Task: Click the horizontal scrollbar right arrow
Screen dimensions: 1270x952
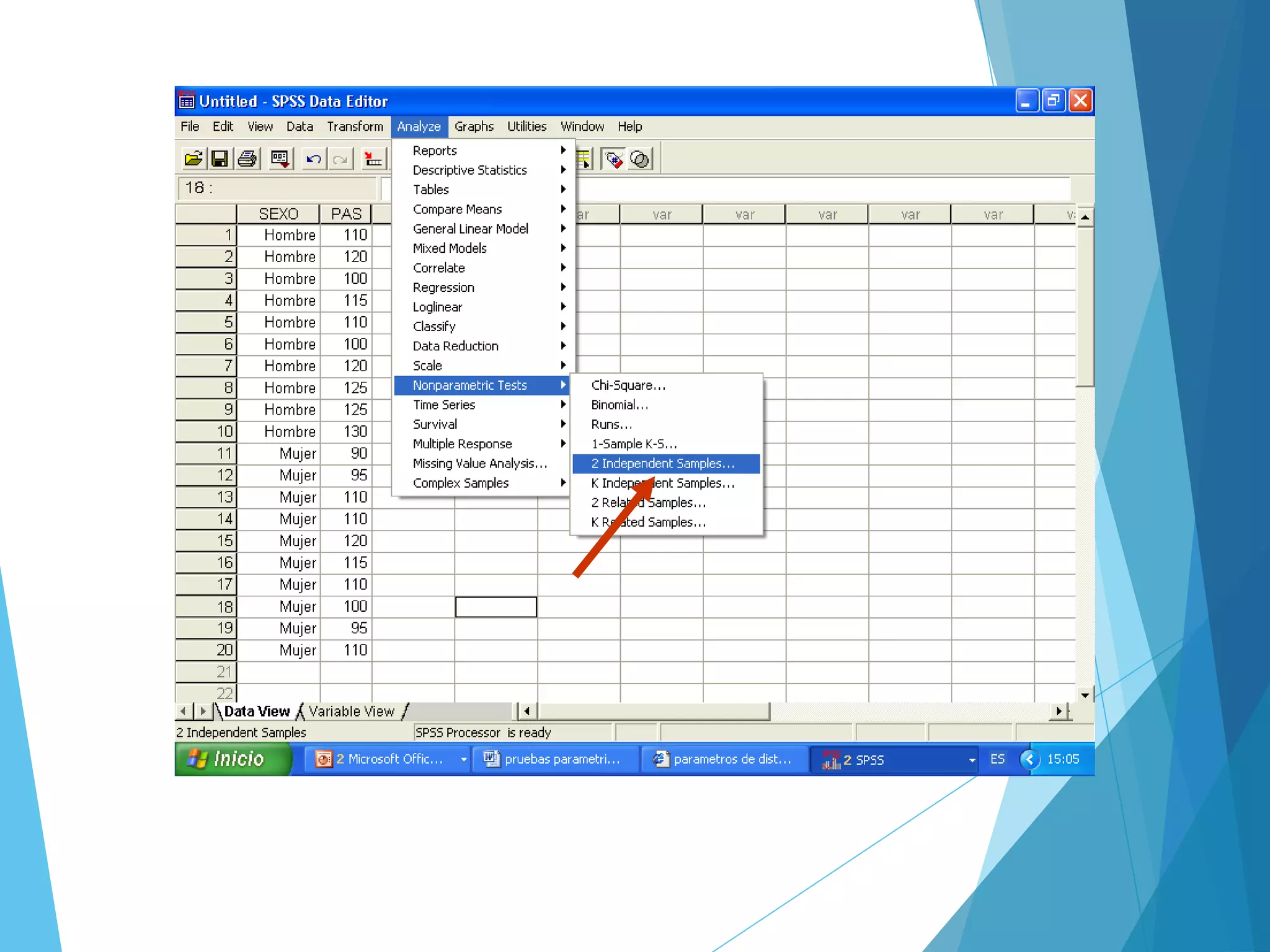Action: (1059, 711)
